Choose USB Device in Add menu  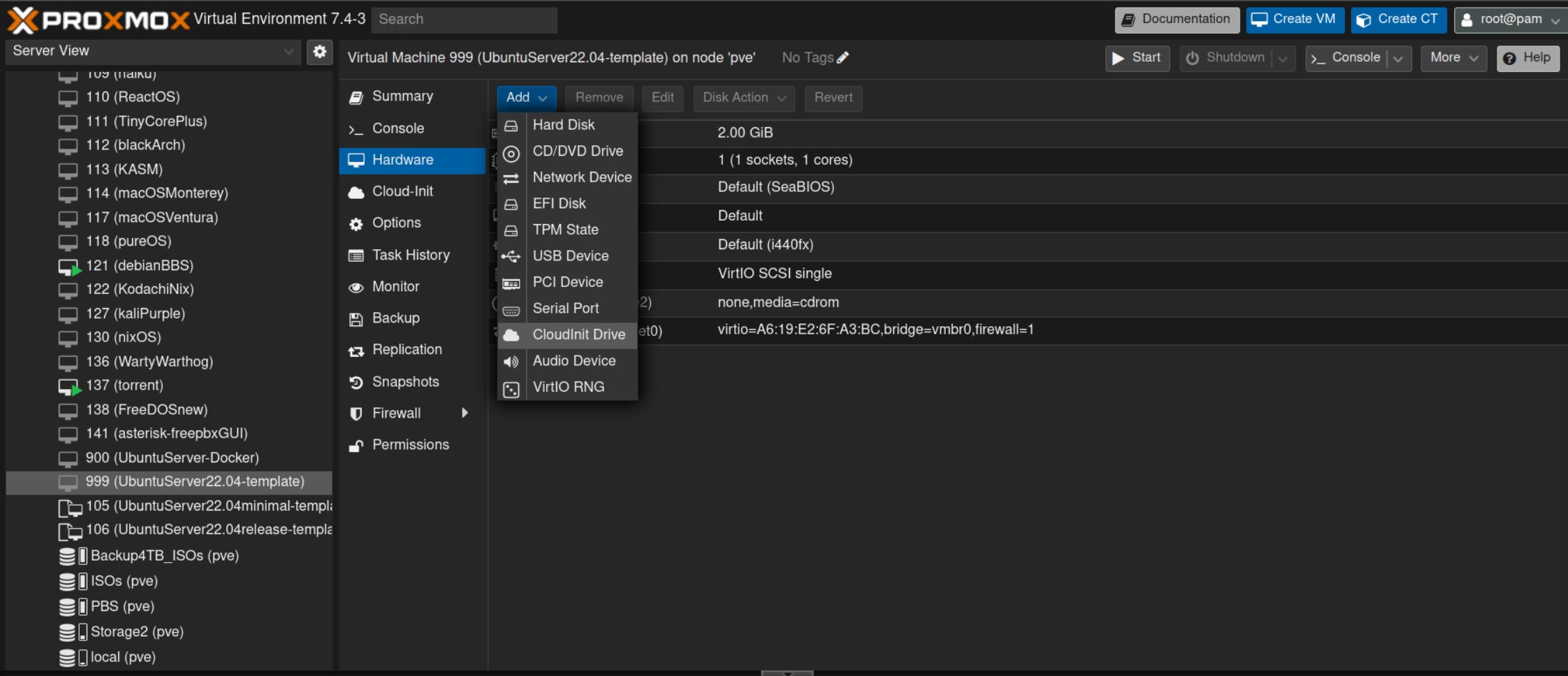pos(568,256)
